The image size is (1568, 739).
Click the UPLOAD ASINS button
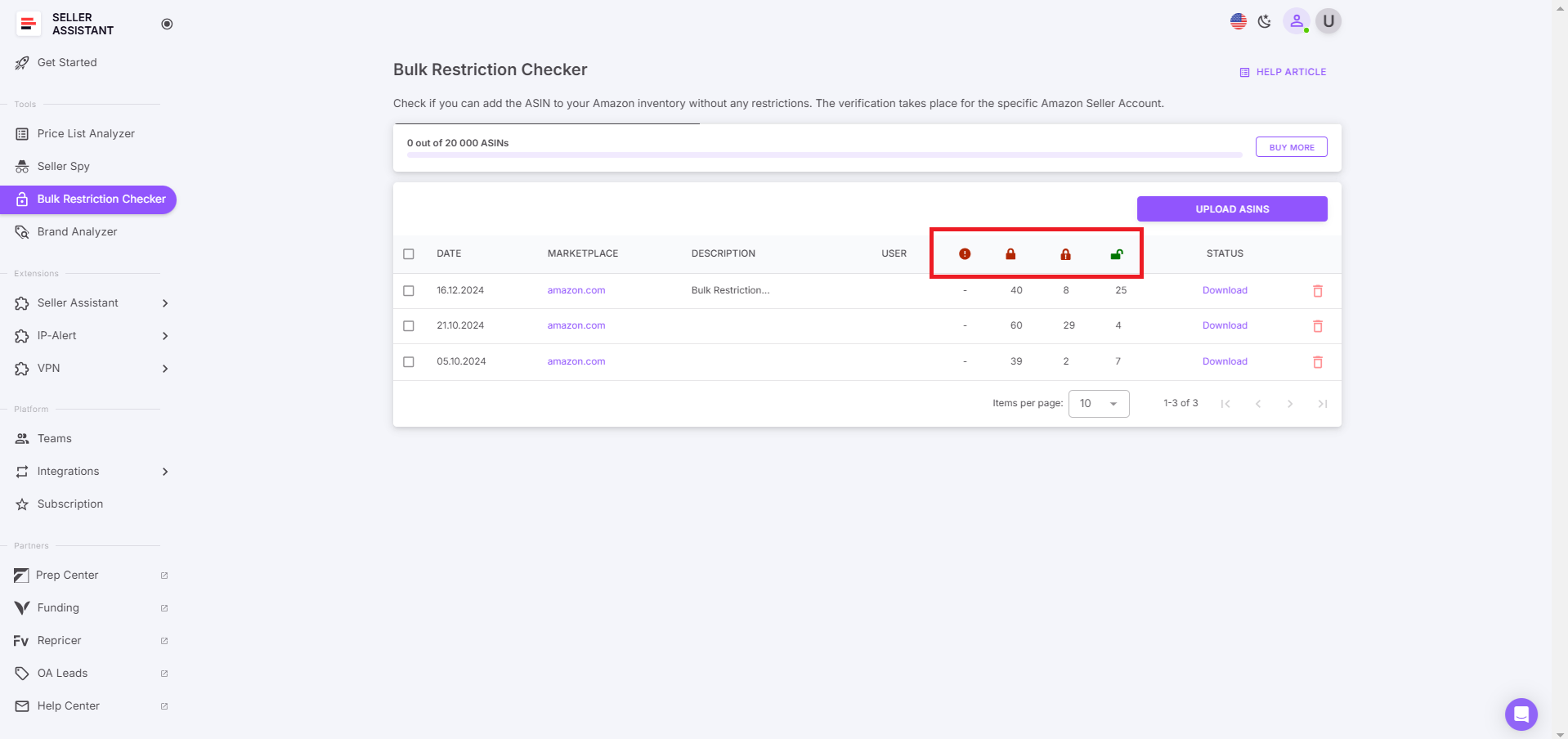1231,208
